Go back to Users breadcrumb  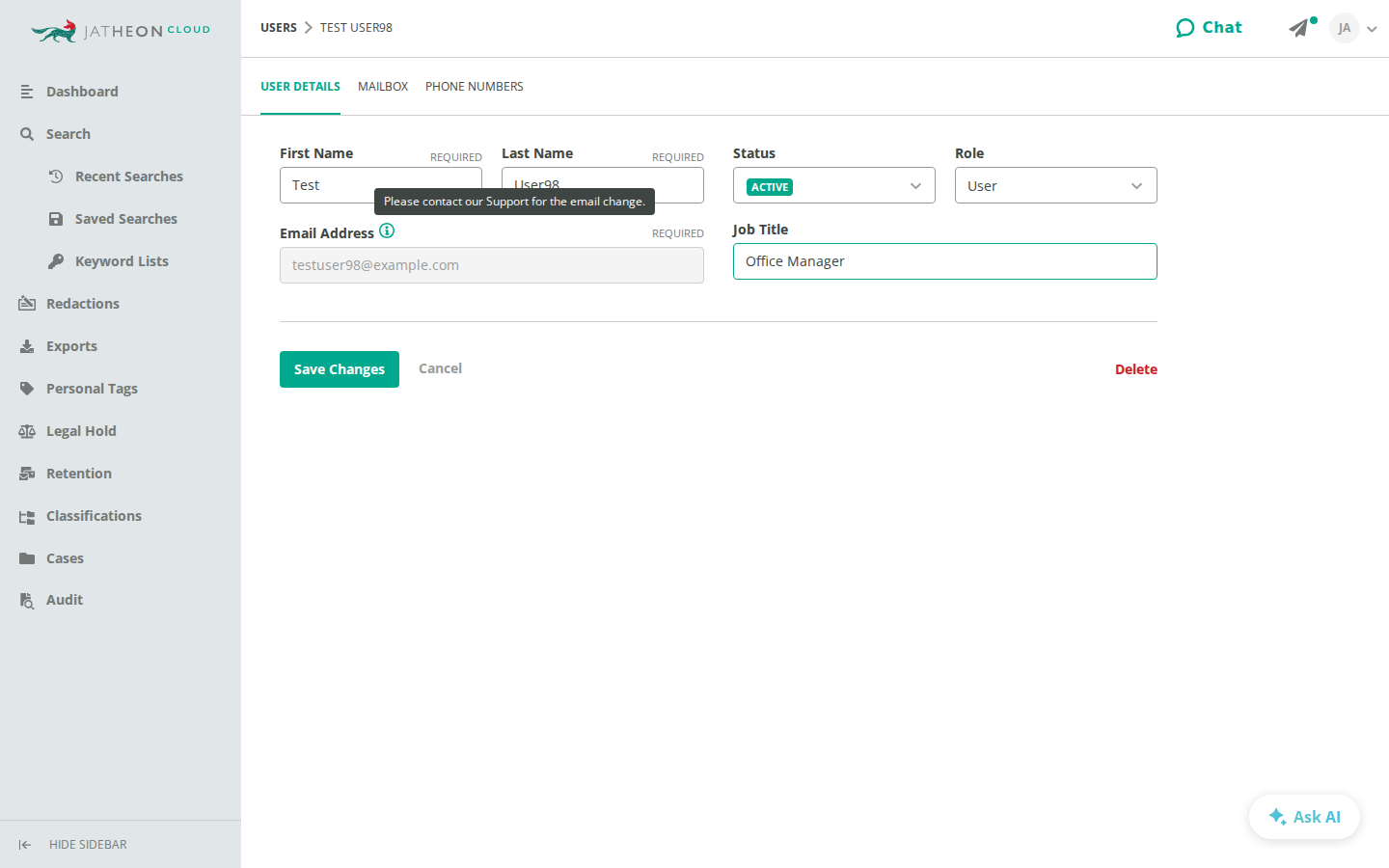click(279, 28)
